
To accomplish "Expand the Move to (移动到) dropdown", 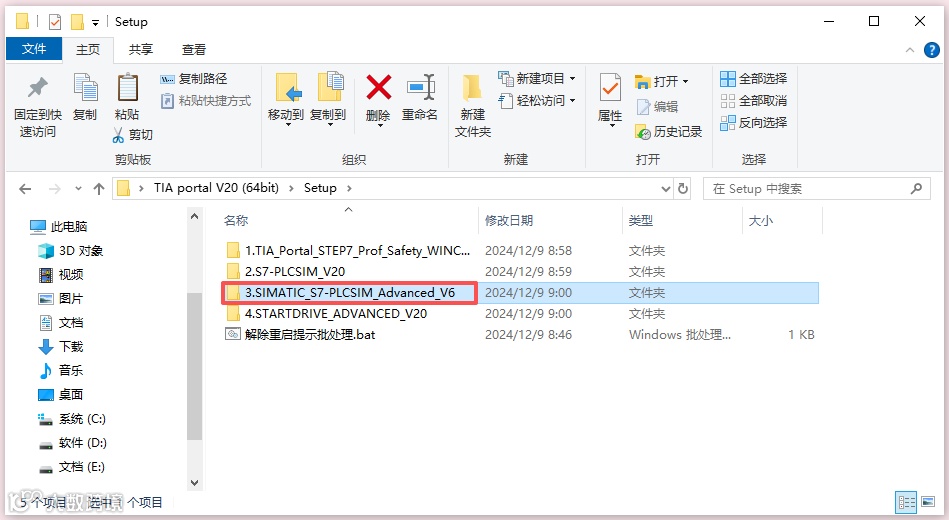I will 287,125.
